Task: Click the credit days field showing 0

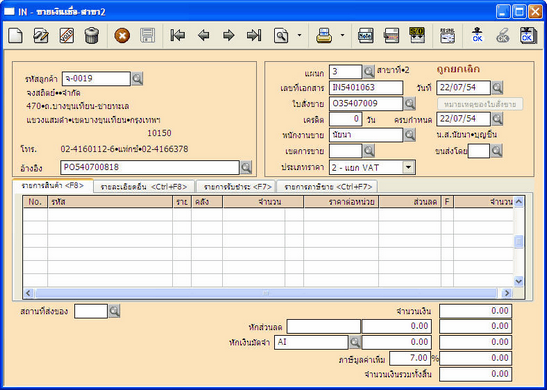Action: pyautogui.click(x=346, y=119)
